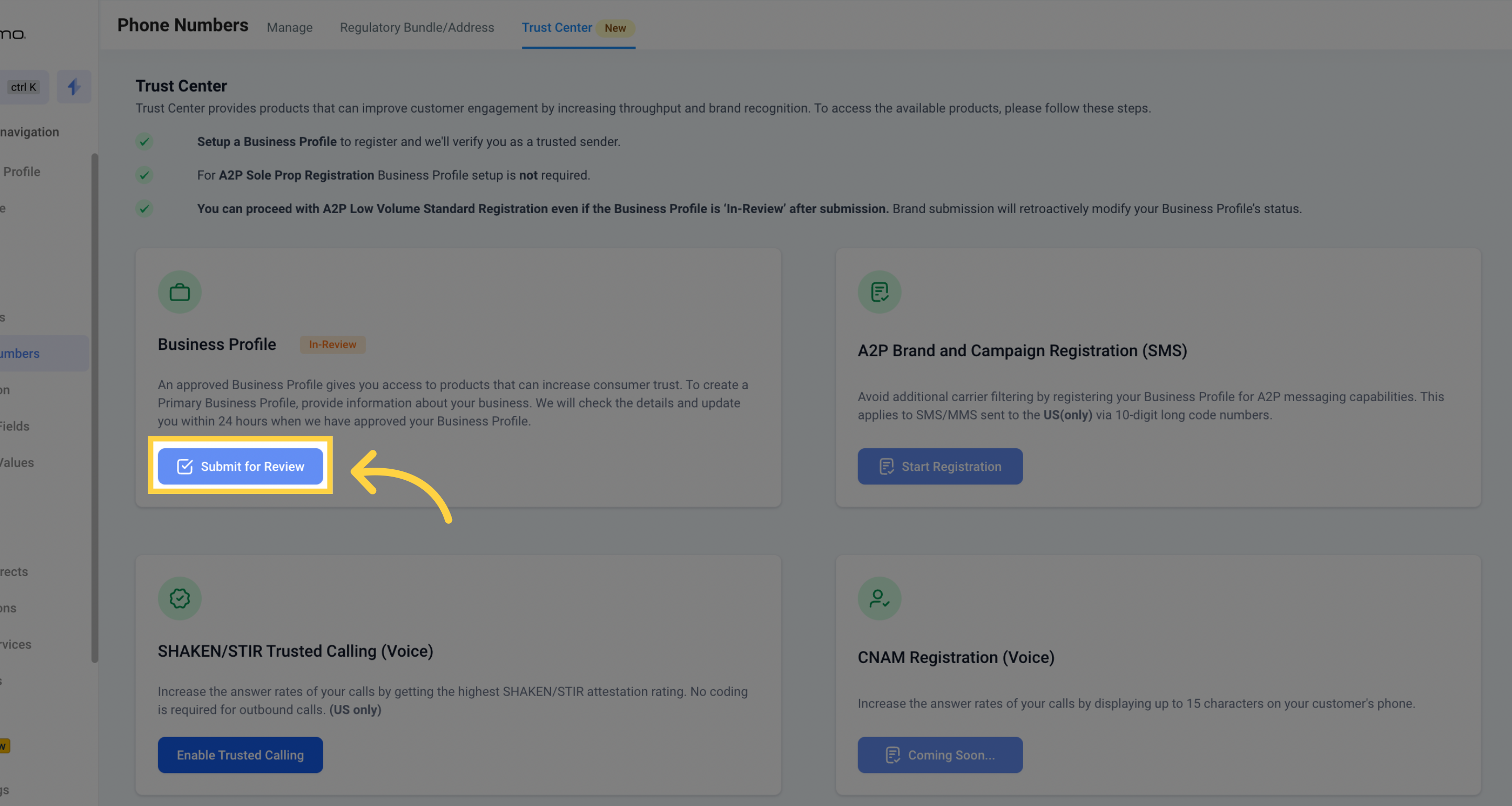
Task: Click the A2P registration document icon
Action: tap(879, 292)
